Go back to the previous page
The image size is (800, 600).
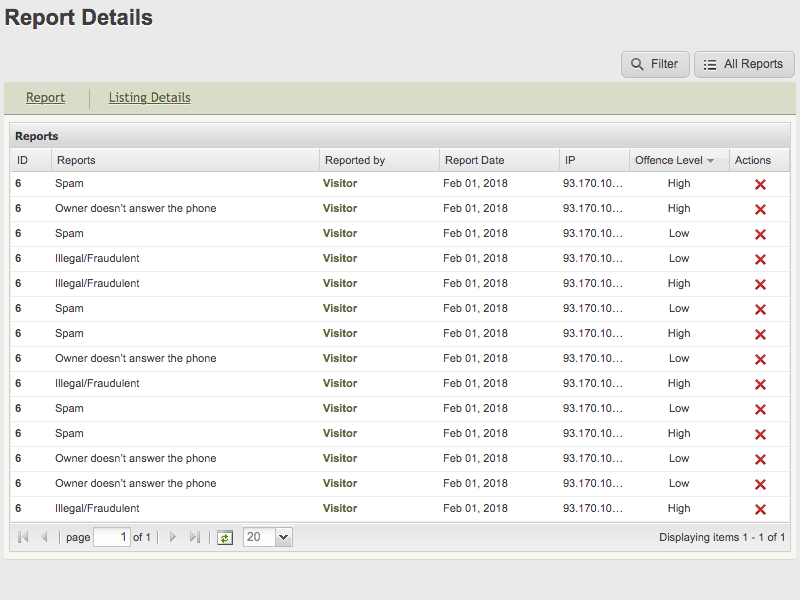point(44,537)
